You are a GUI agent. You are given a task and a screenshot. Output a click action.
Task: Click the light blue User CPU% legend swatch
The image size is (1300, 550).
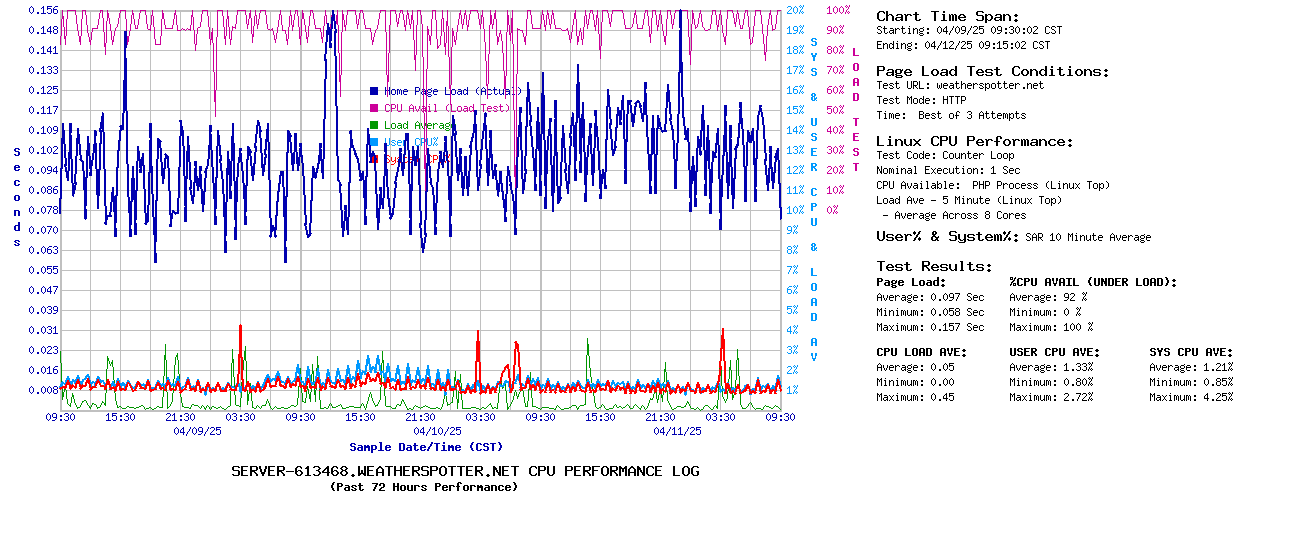pos(374,142)
